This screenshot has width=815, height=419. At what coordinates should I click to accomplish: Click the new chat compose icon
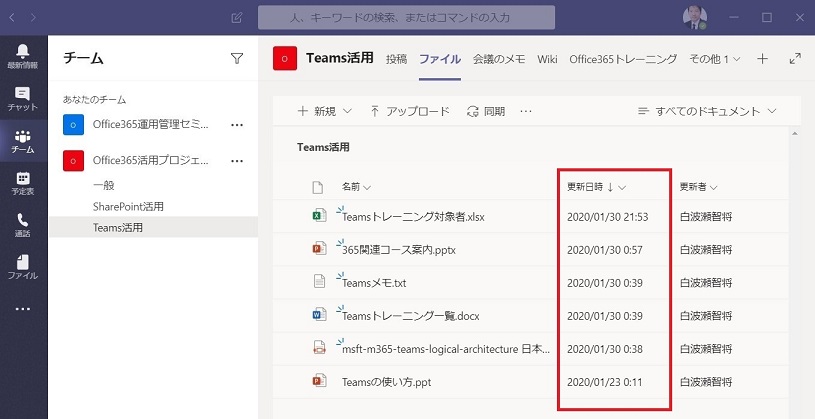(x=236, y=18)
